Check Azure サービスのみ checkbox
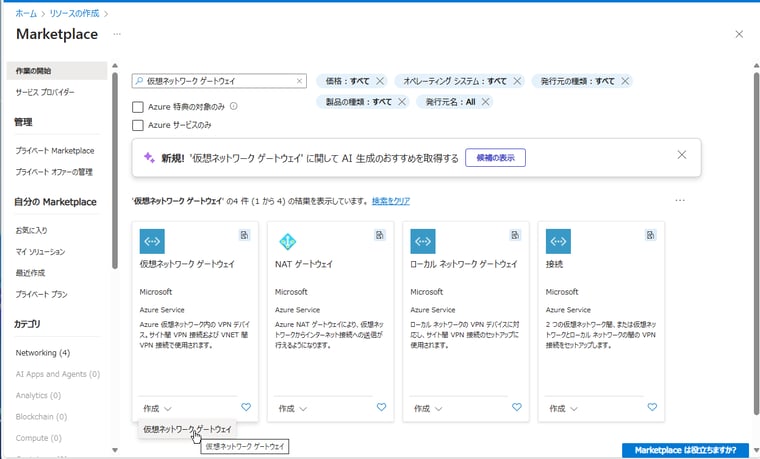Screen dimensions: 760x459 pyautogui.click(x=138, y=125)
